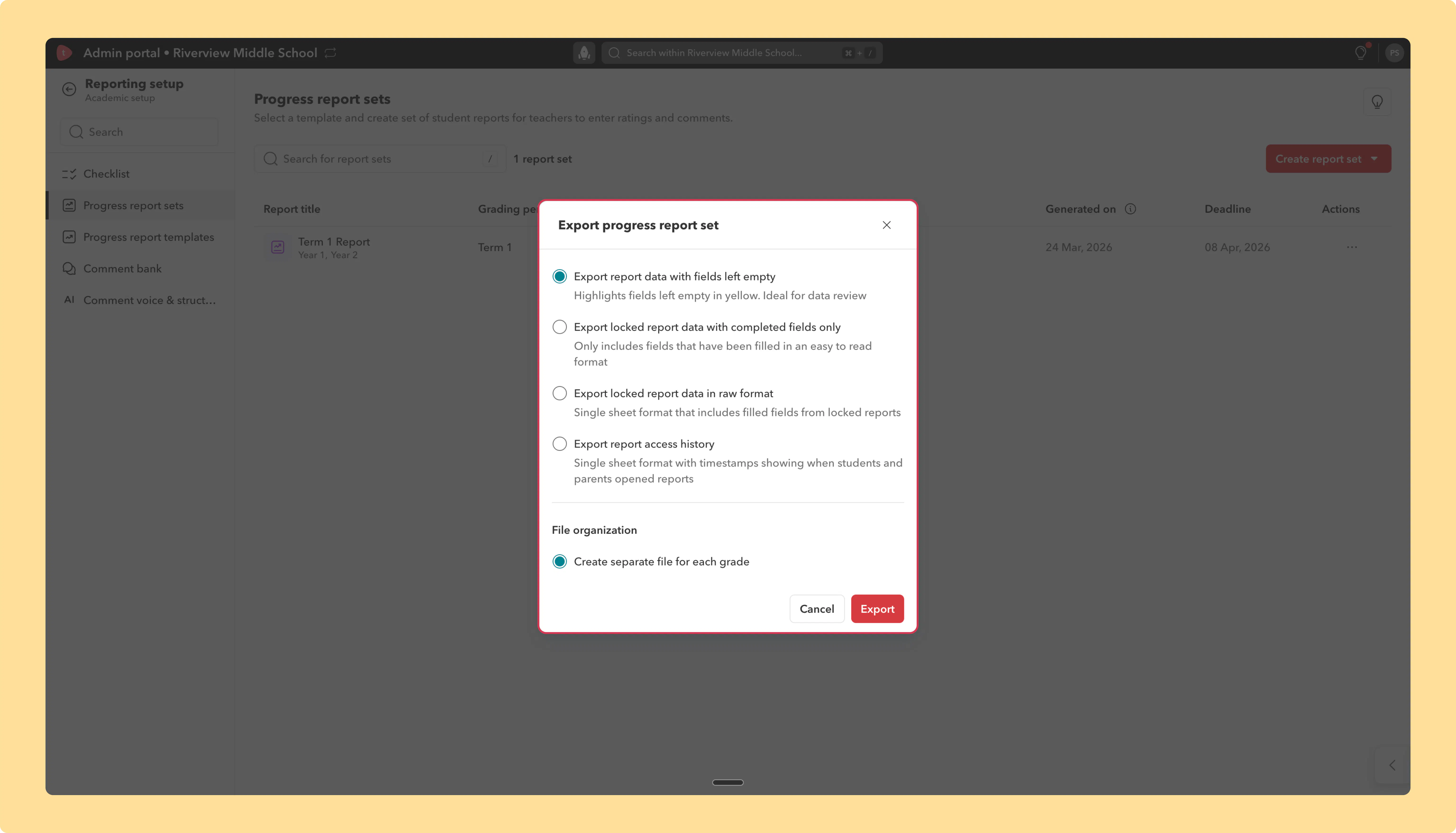Select Export locked report data with completed fields only

pyautogui.click(x=560, y=327)
